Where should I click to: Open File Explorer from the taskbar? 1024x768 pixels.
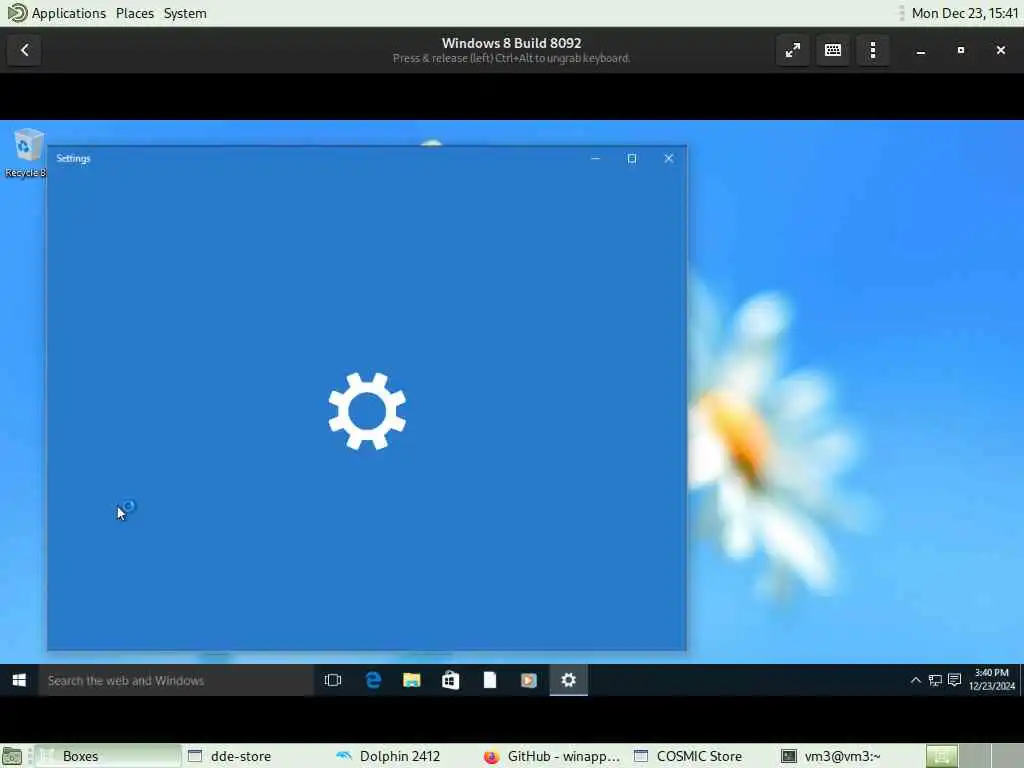tap(411, 680)
